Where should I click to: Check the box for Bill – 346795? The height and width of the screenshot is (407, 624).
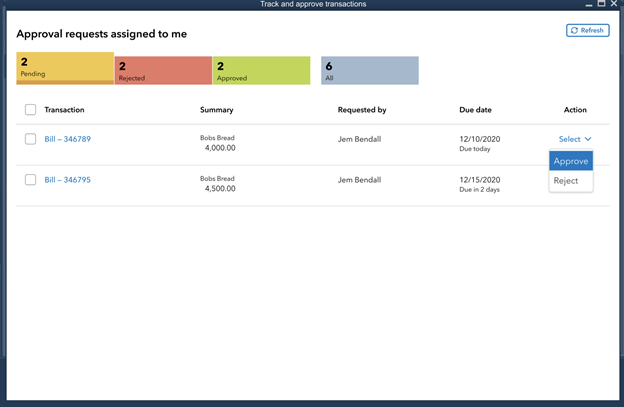tap(31, 180)
